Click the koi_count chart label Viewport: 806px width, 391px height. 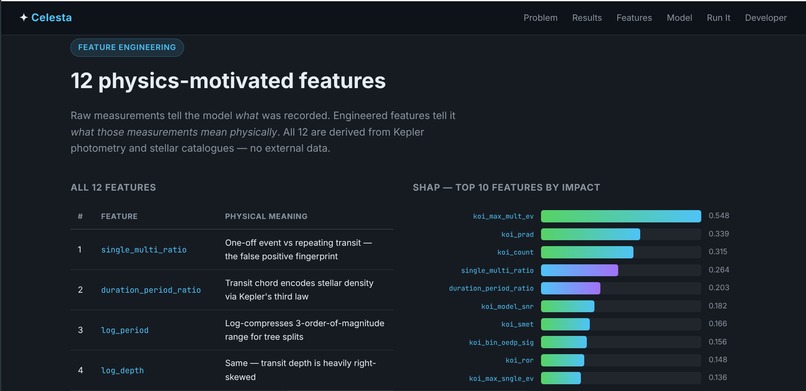pyautogui.click(x=516, y=252)
